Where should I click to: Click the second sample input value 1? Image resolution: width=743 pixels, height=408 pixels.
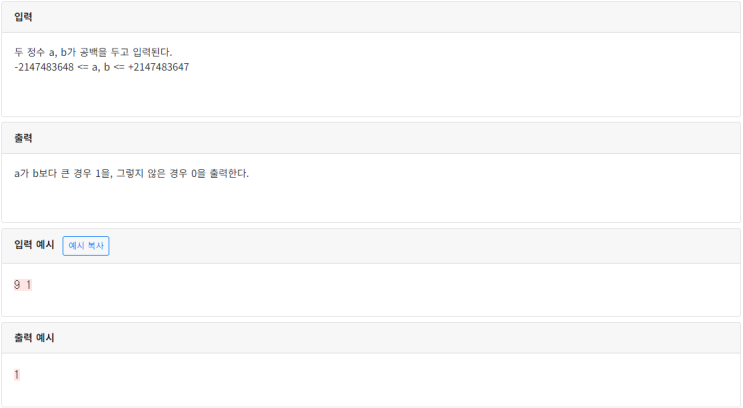point(29,285)
